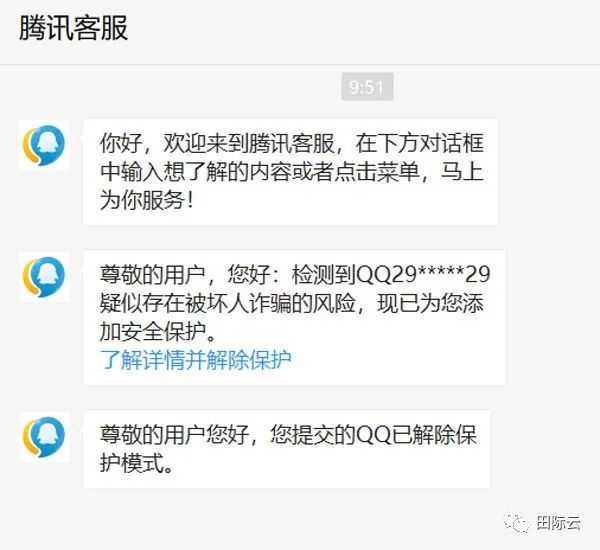
Task: Click the 9:51 timestamp label
Action: click(367, 86)
